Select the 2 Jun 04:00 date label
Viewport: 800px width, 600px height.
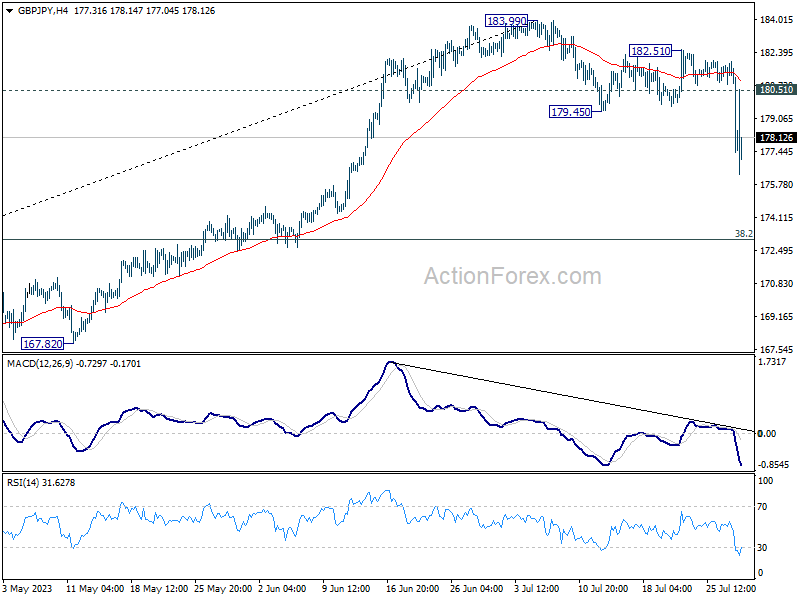coord(282,589)
